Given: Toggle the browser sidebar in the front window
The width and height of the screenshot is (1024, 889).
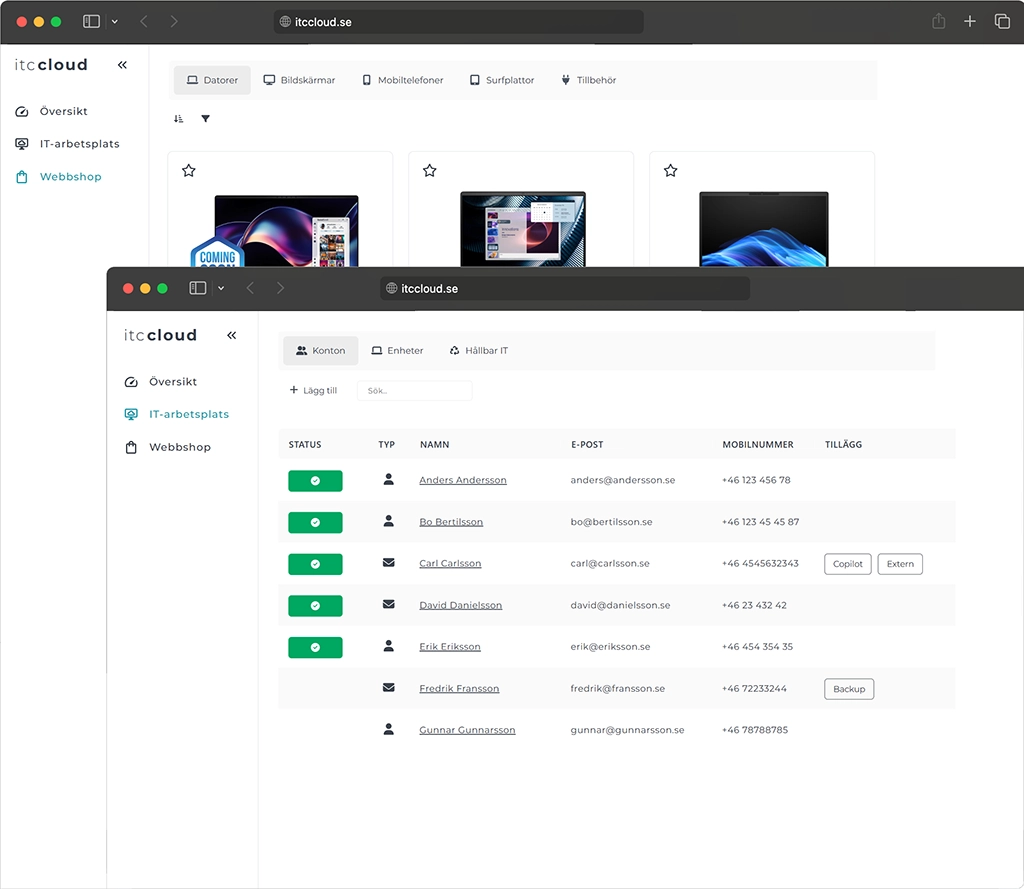Looking at the screenshot, I should [x=198, y=288].
